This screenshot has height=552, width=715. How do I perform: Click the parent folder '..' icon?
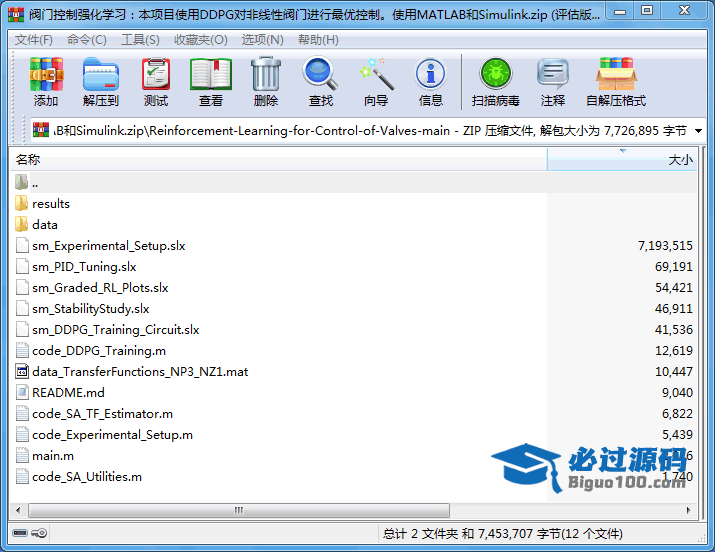tap(21, 182)
